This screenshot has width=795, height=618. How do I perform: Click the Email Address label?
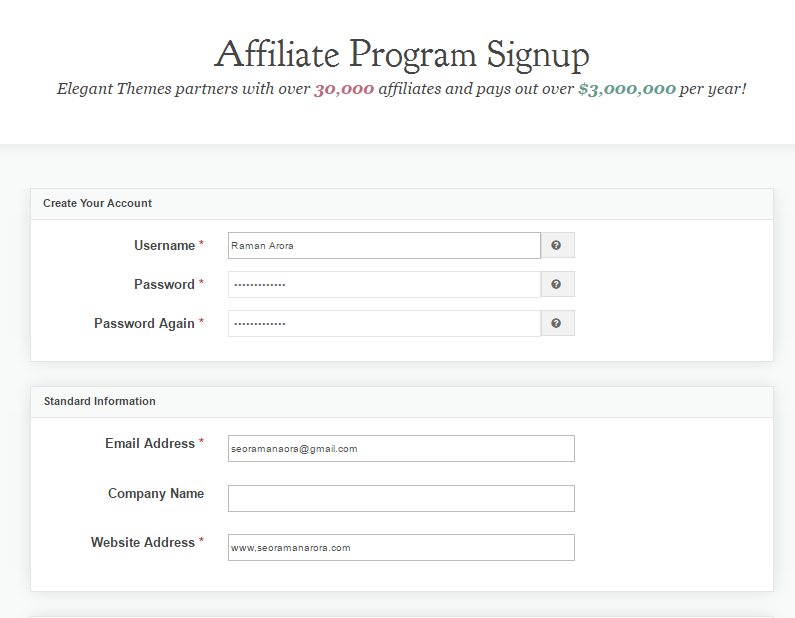pos(150,444)
